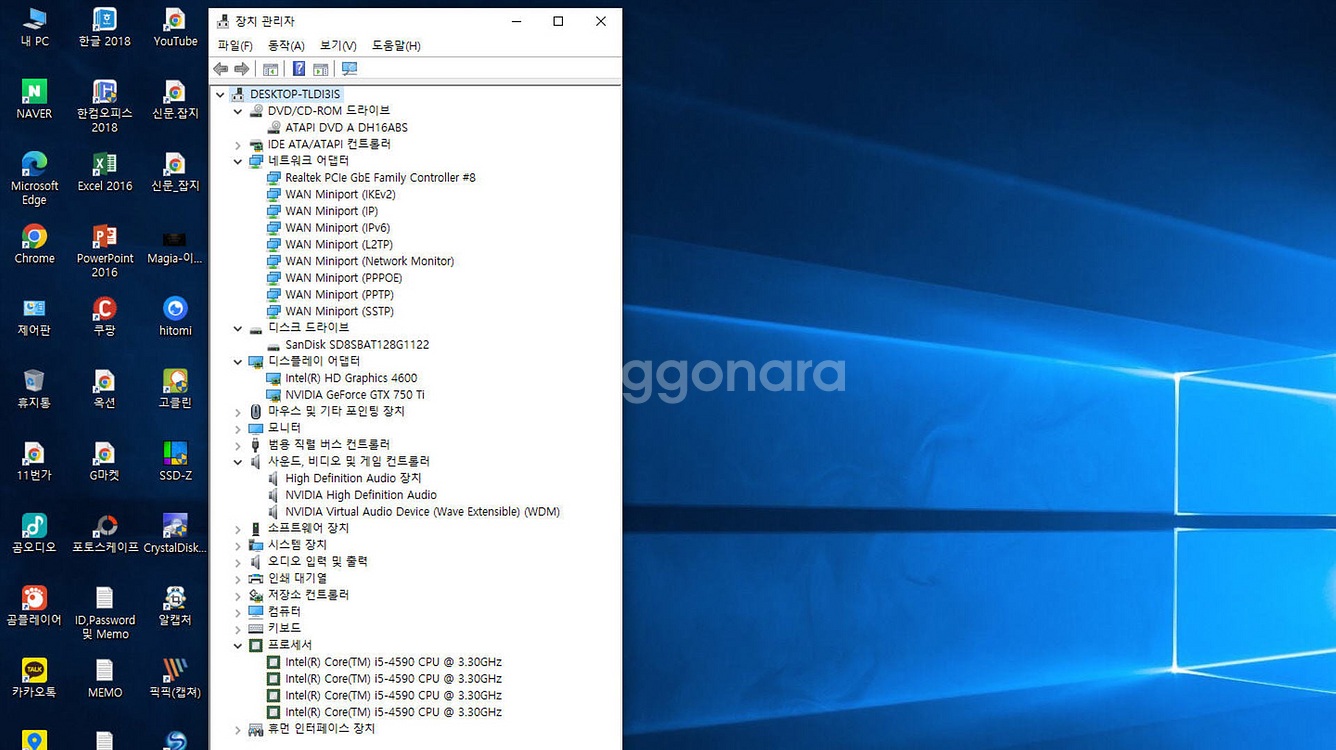
Task: Expand the 소프트웨어 장치 category
Action: pyautogui.click(x=238, y=529)
